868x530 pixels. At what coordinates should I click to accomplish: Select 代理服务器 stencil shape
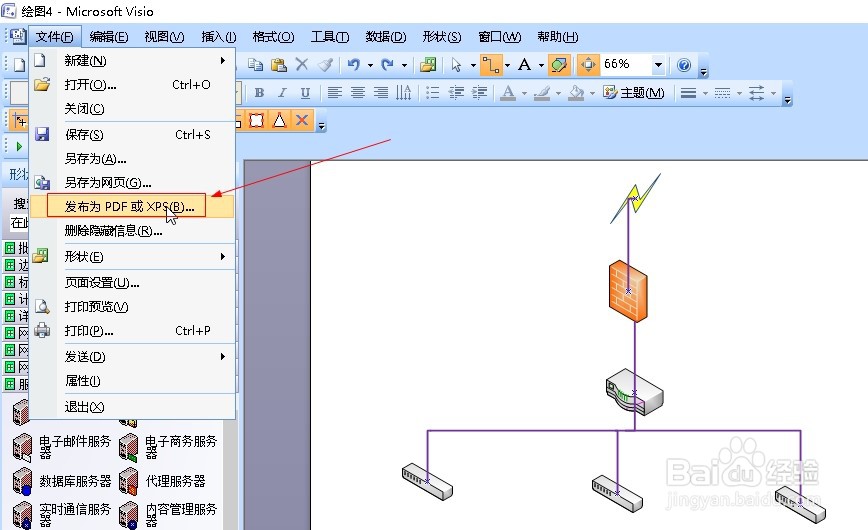[x=162, y=481]
